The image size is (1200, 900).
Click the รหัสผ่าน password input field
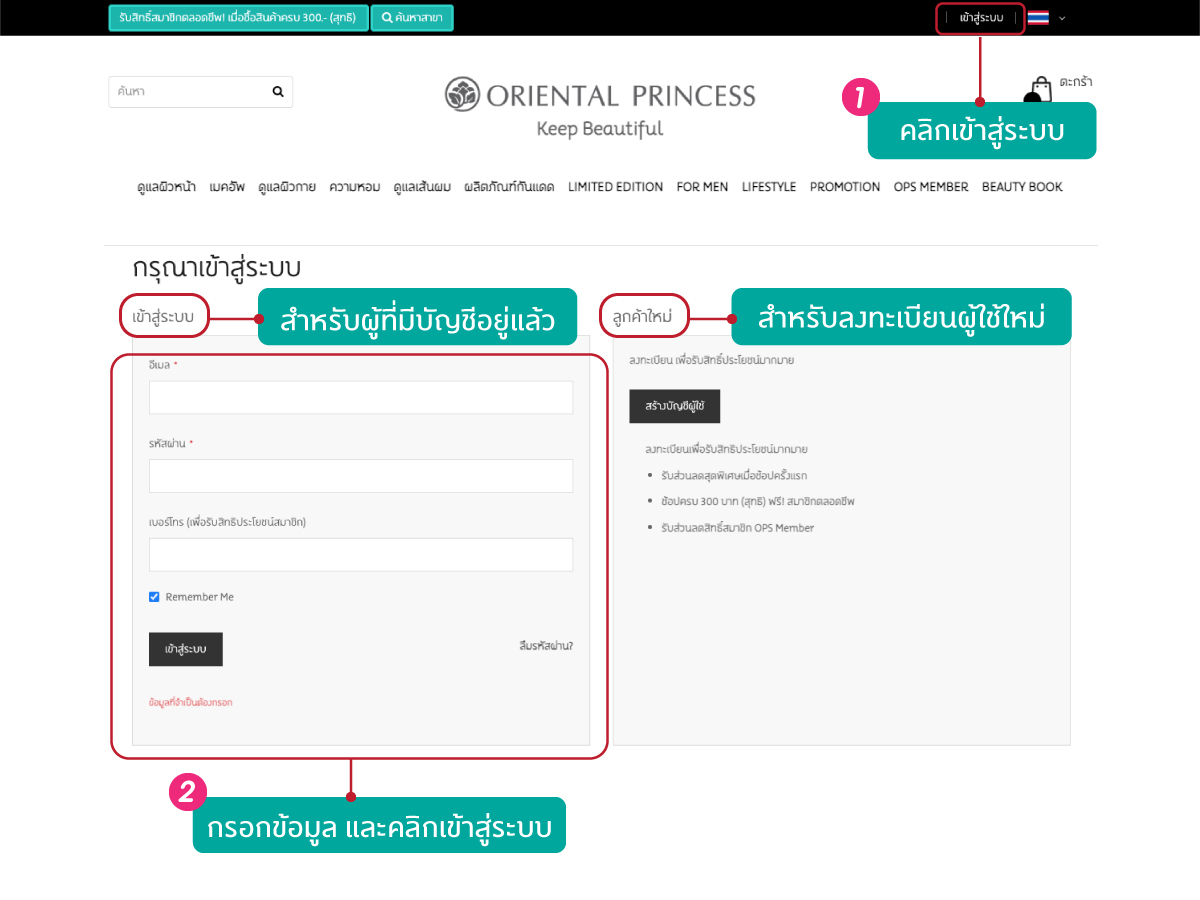[361, 476]
